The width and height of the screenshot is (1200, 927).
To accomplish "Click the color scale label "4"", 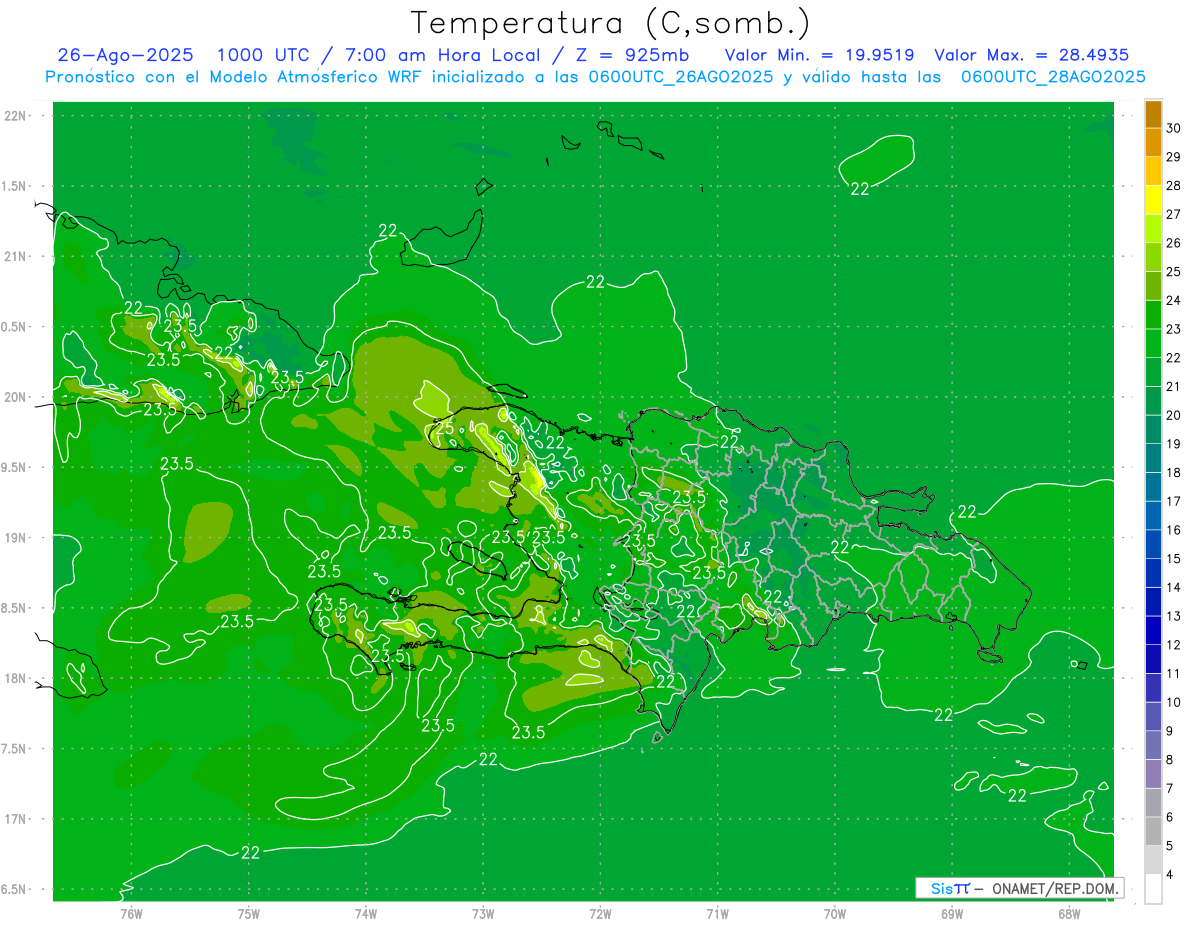I will pos(1171,874).
